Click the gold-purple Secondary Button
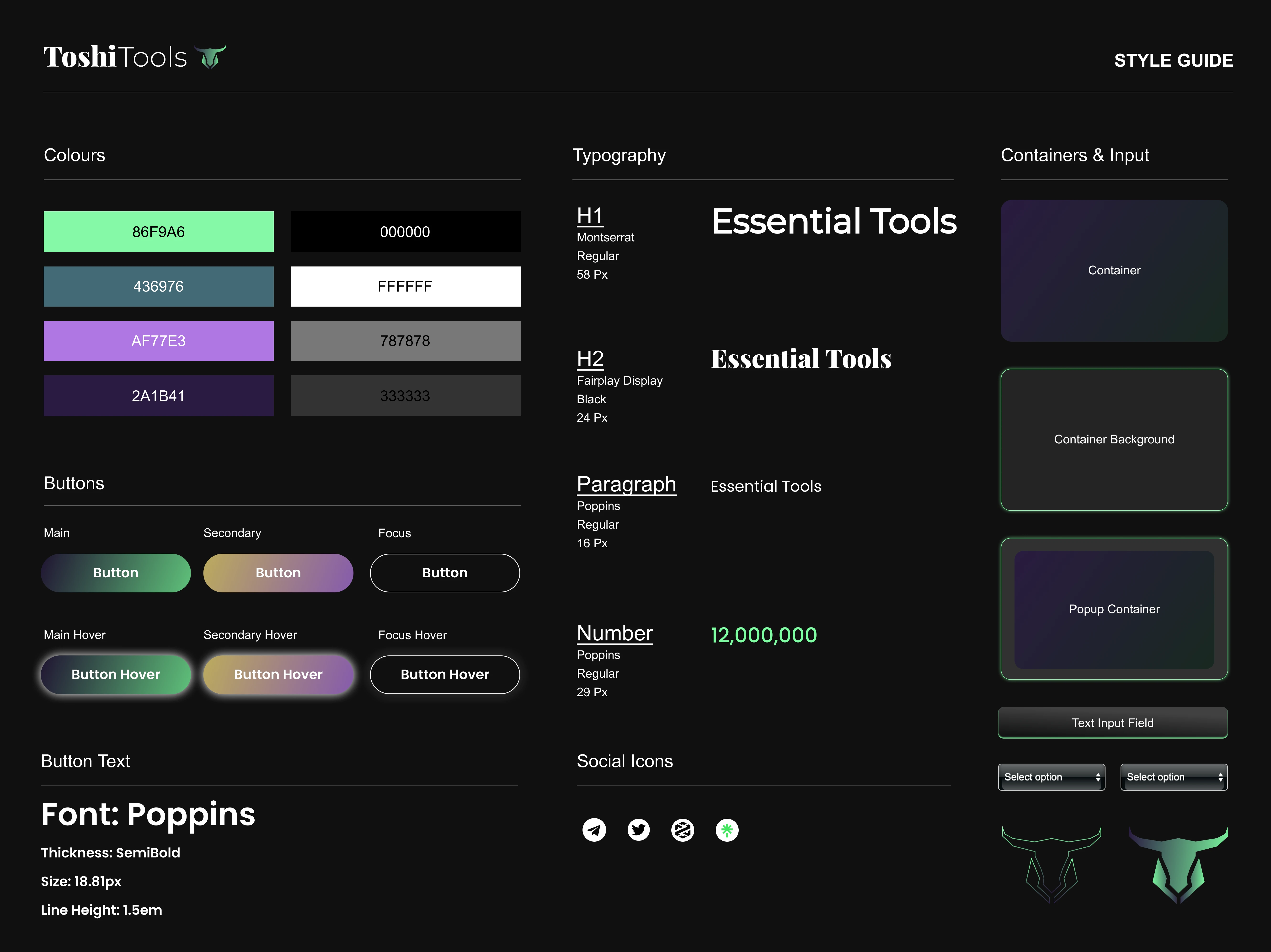 point(278,573)
